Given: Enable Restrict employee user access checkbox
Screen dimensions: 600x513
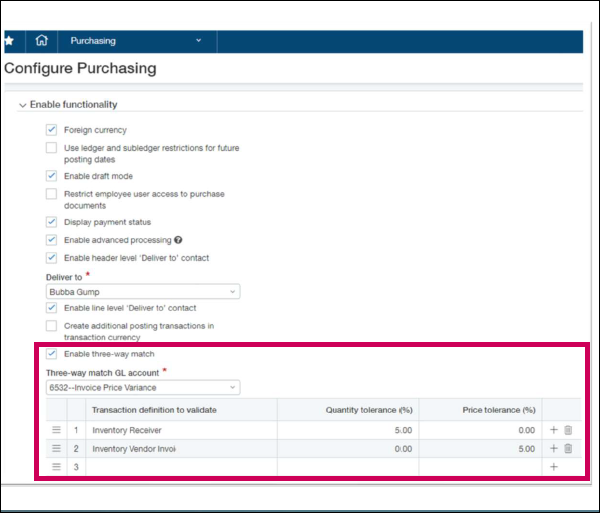Looking at the screenshot, I should (51, 194).
